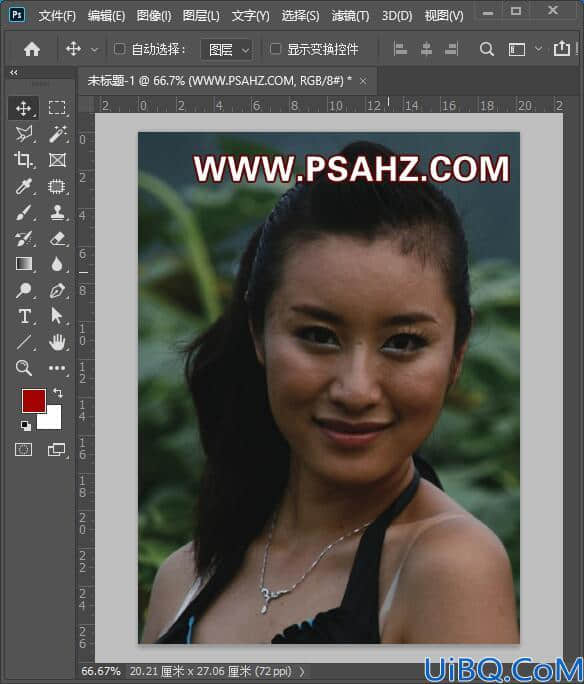Image resolution: width=584 pixels, height=684 pixels.
Task: Select the Horizontal Type tool
Action: click(24, 316)
